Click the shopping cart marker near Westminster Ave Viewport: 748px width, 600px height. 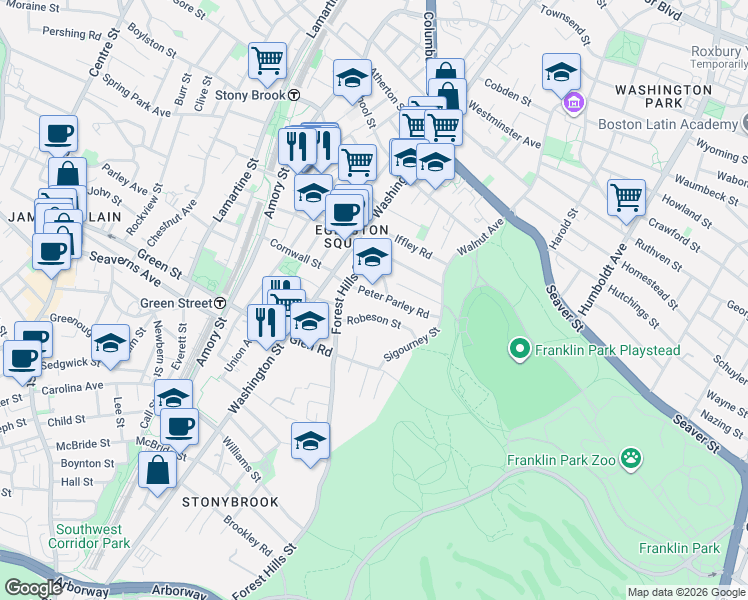443,128
